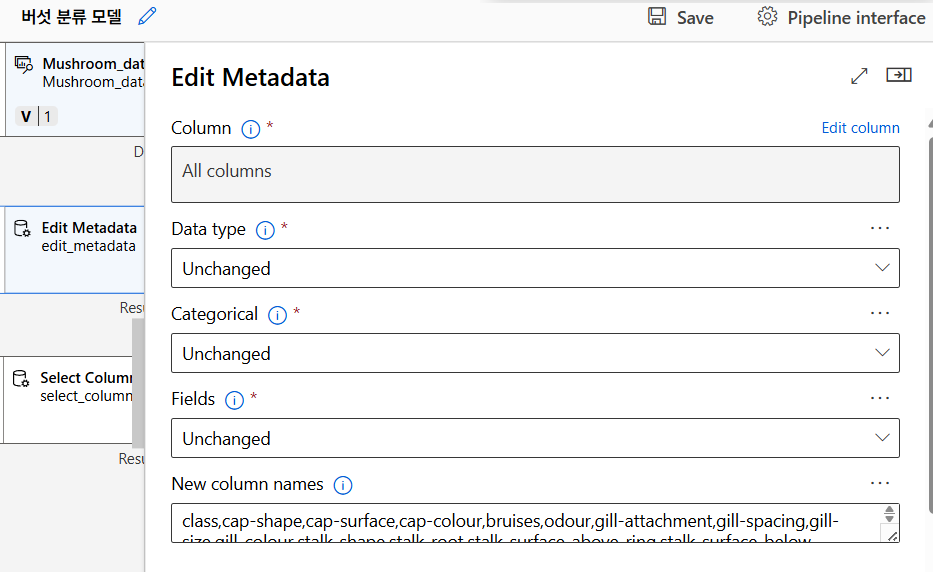
Task: Click the pencil icon to rename pipeline
Action: [x=147, y=17]
